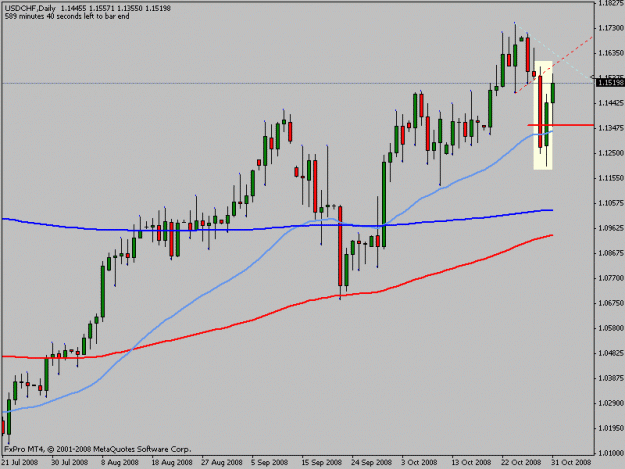
Task: Click the price axis label 1.04825
Action: [611, 353]
